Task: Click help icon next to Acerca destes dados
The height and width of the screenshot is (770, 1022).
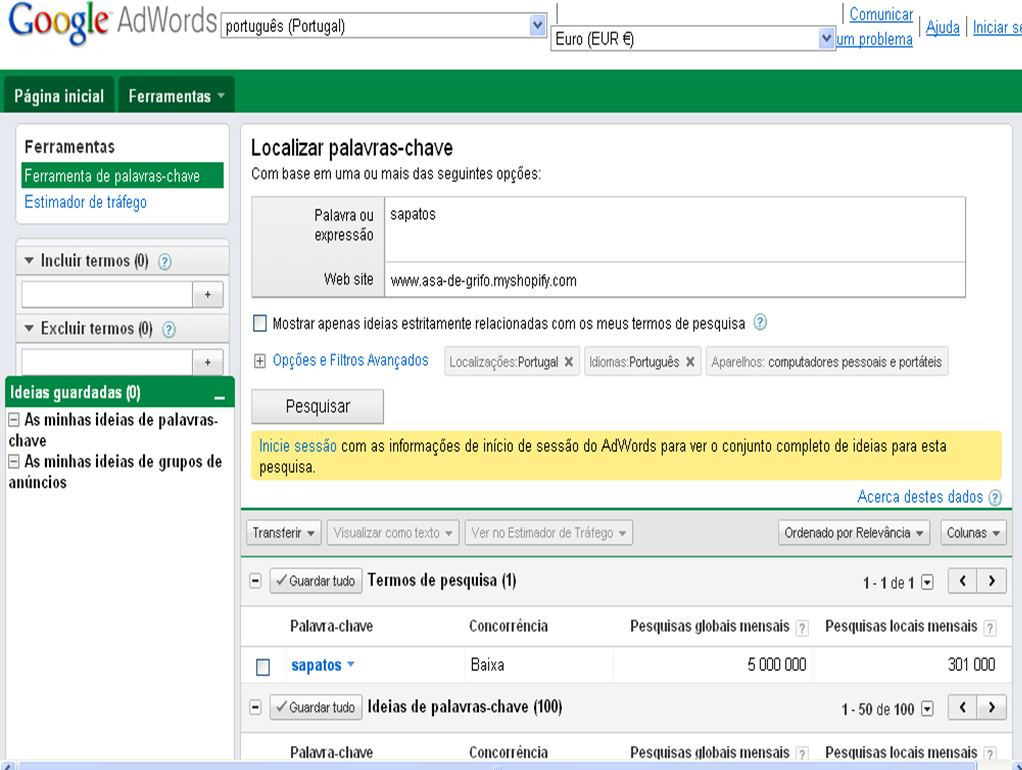Action: [x=995, y=497]
